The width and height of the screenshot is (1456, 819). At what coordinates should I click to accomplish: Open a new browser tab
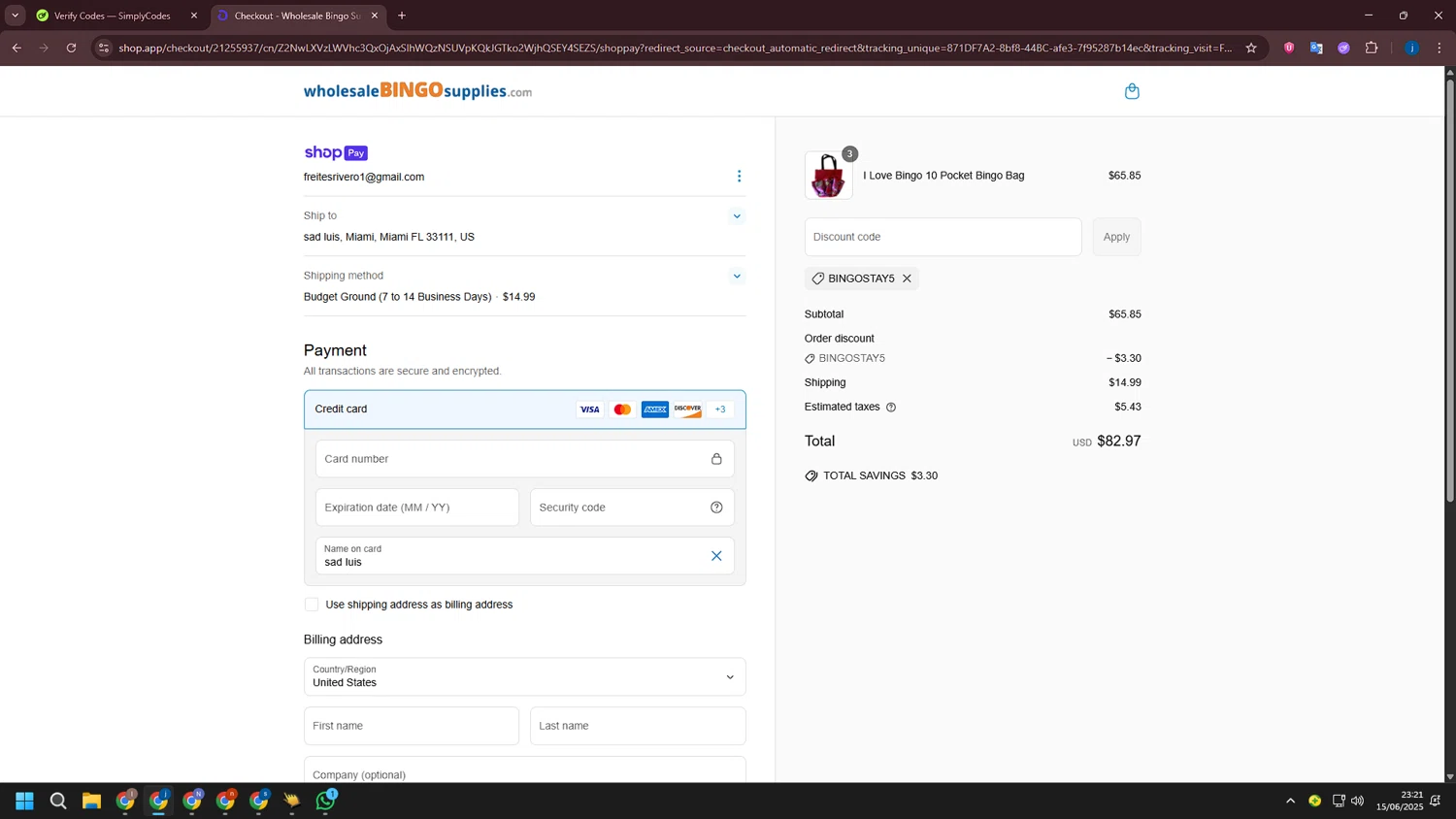point(402,16)
